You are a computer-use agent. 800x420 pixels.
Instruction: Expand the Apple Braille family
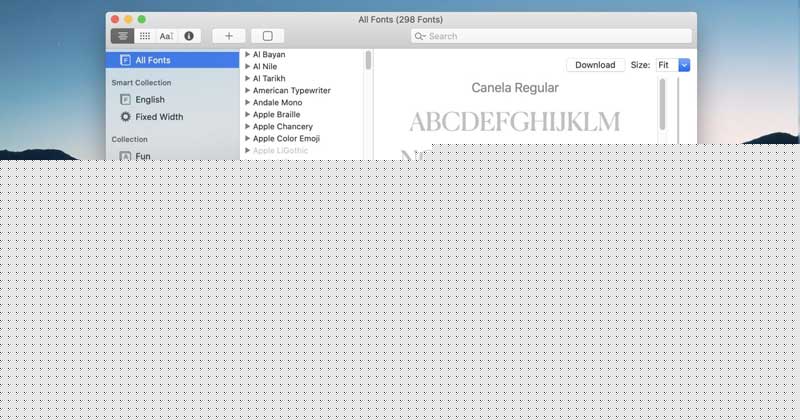coord(247,114)
